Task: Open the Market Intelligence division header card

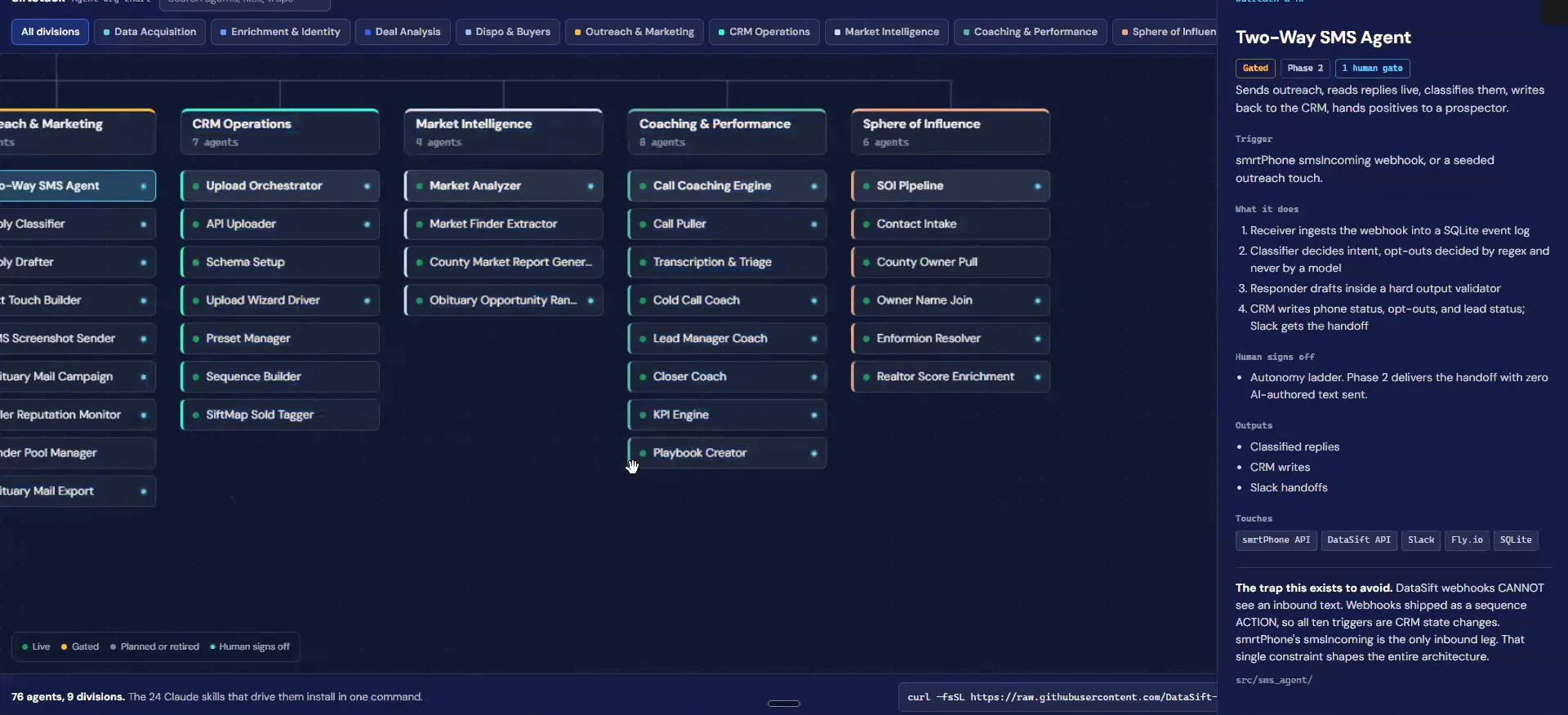Action: click(504, 131)
